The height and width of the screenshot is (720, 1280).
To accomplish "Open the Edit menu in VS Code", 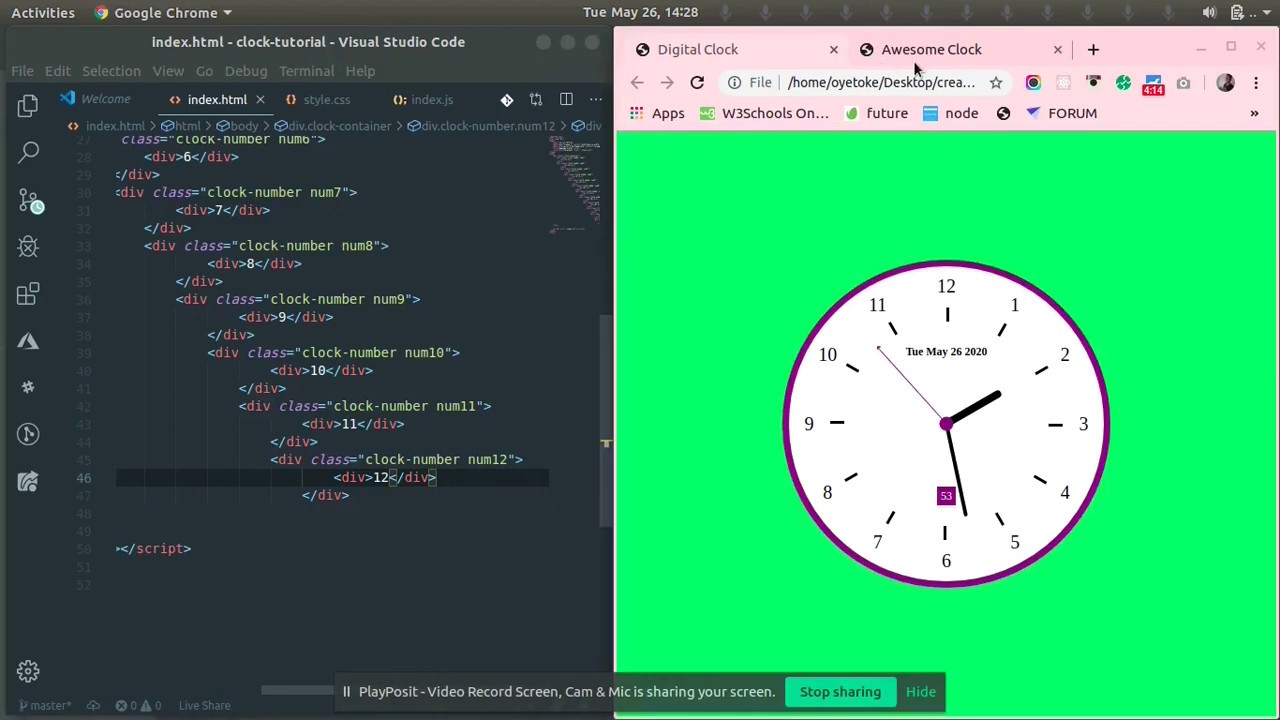I will pyautogui.click(x=57, y=71).
